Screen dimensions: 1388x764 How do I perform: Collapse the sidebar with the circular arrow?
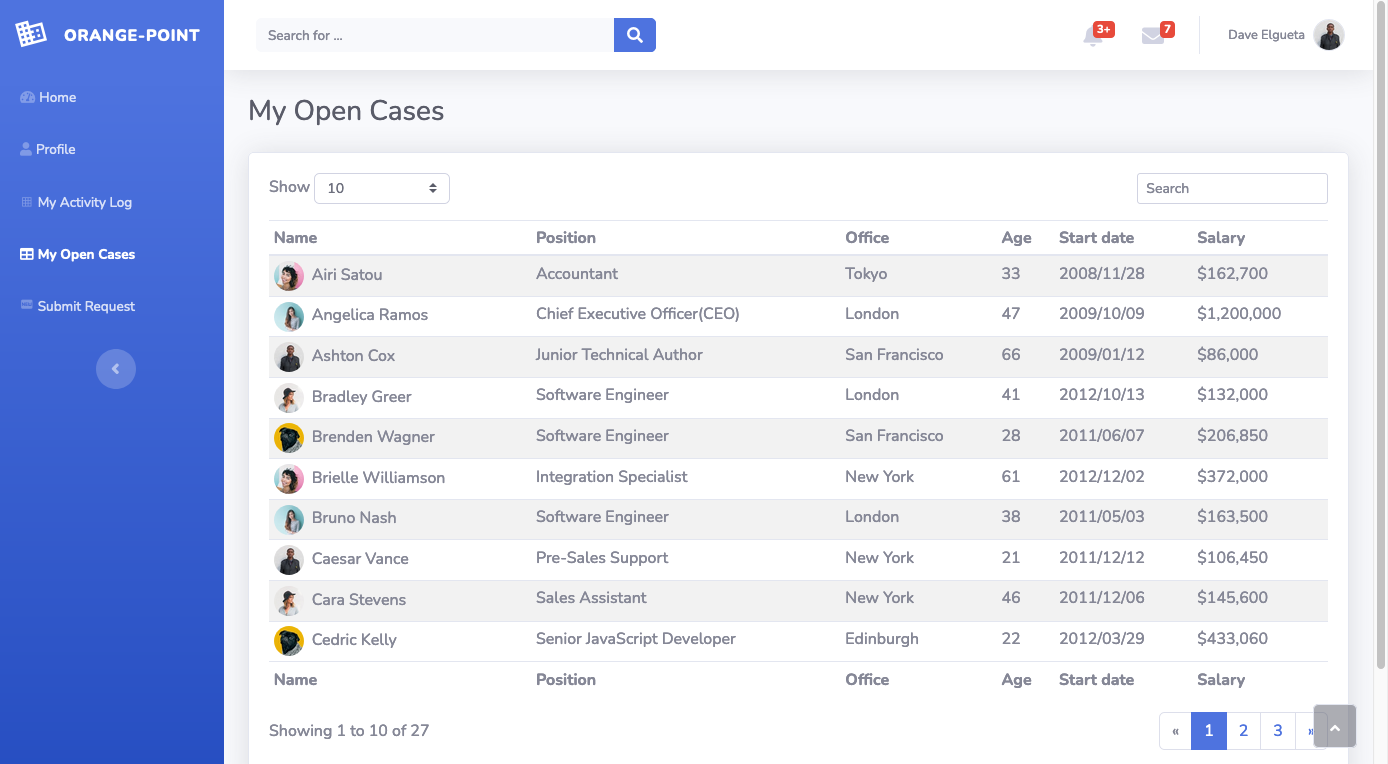pos(116,368)
